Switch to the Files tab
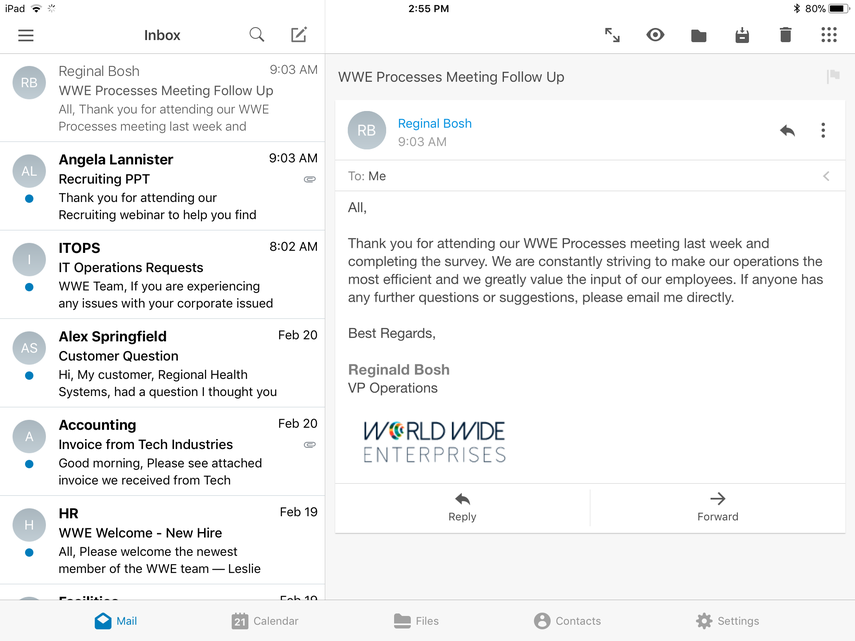 [416, 621]
